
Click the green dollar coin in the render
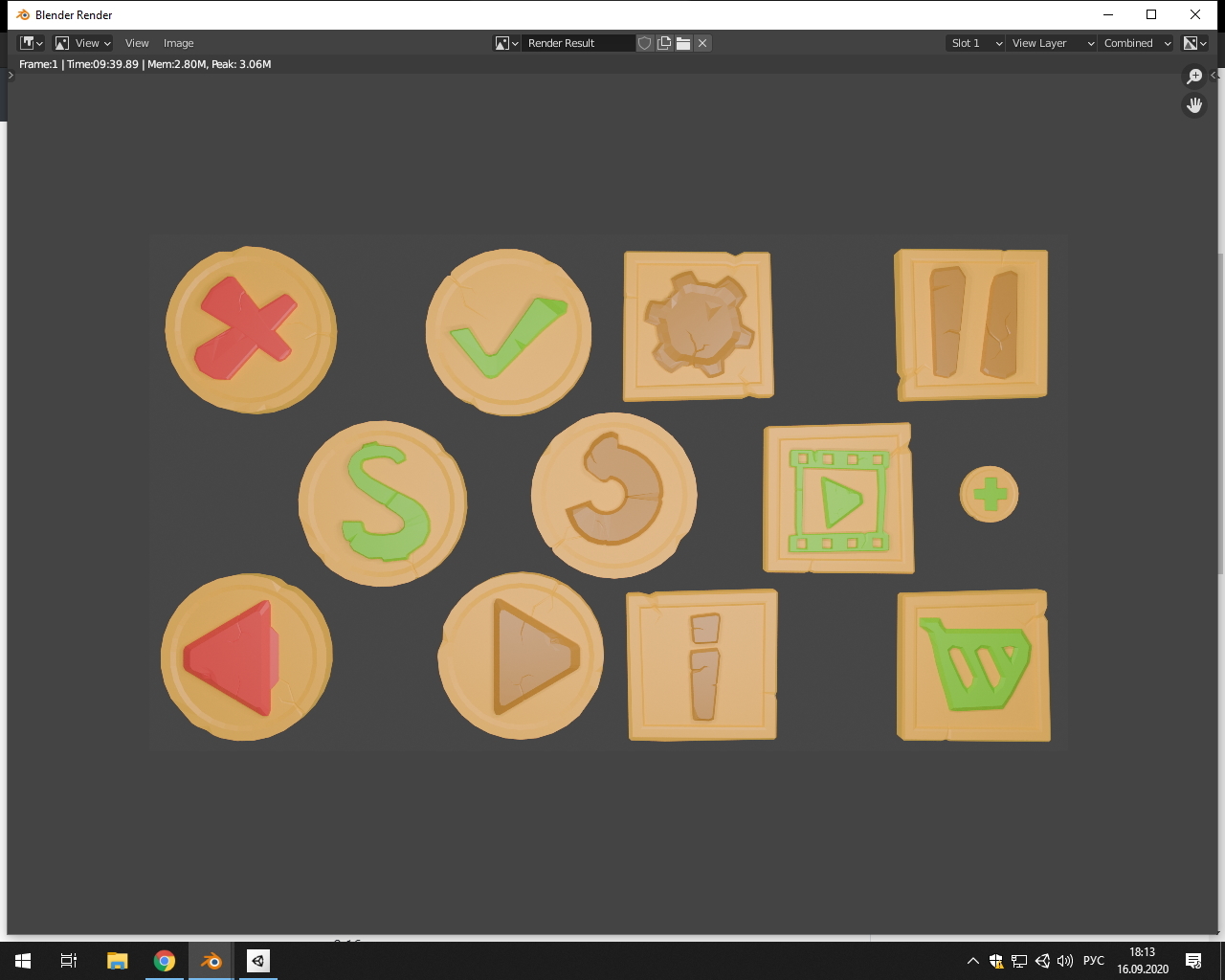pos(383,503)
